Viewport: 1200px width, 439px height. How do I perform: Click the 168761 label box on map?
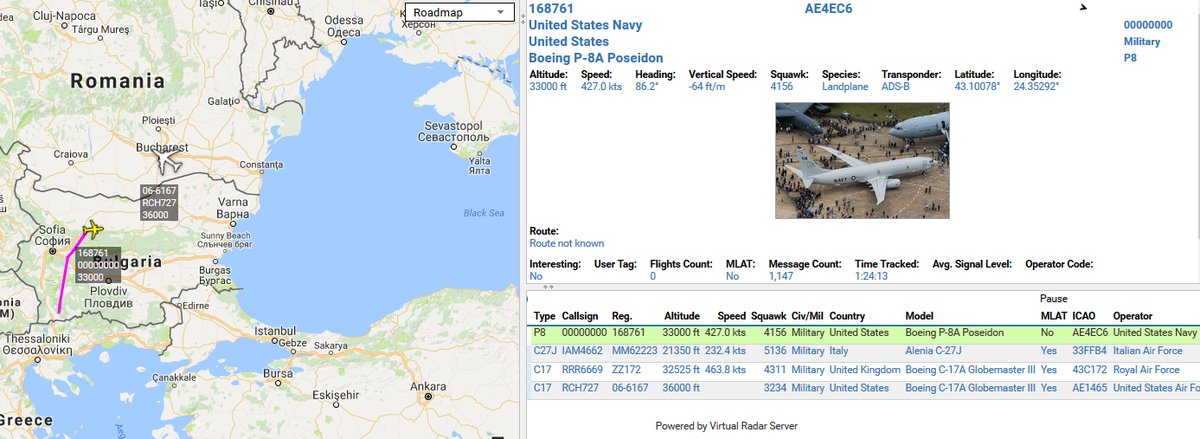(98, 264)
